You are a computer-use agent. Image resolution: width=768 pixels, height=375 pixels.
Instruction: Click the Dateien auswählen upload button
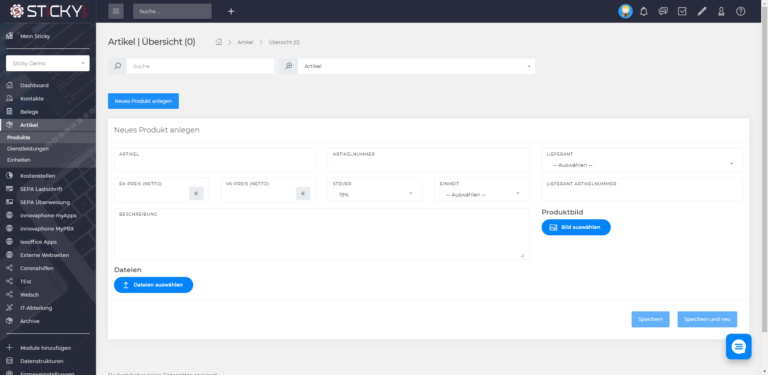[153, 285]
